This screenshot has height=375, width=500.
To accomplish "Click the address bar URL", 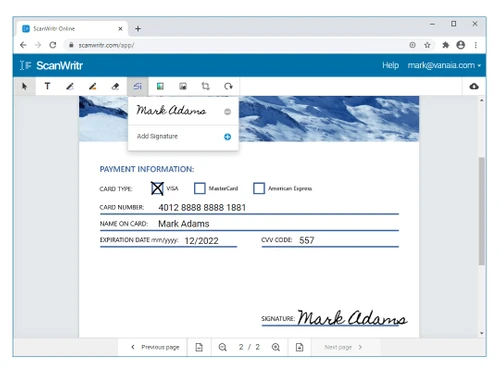I will 106,45.
